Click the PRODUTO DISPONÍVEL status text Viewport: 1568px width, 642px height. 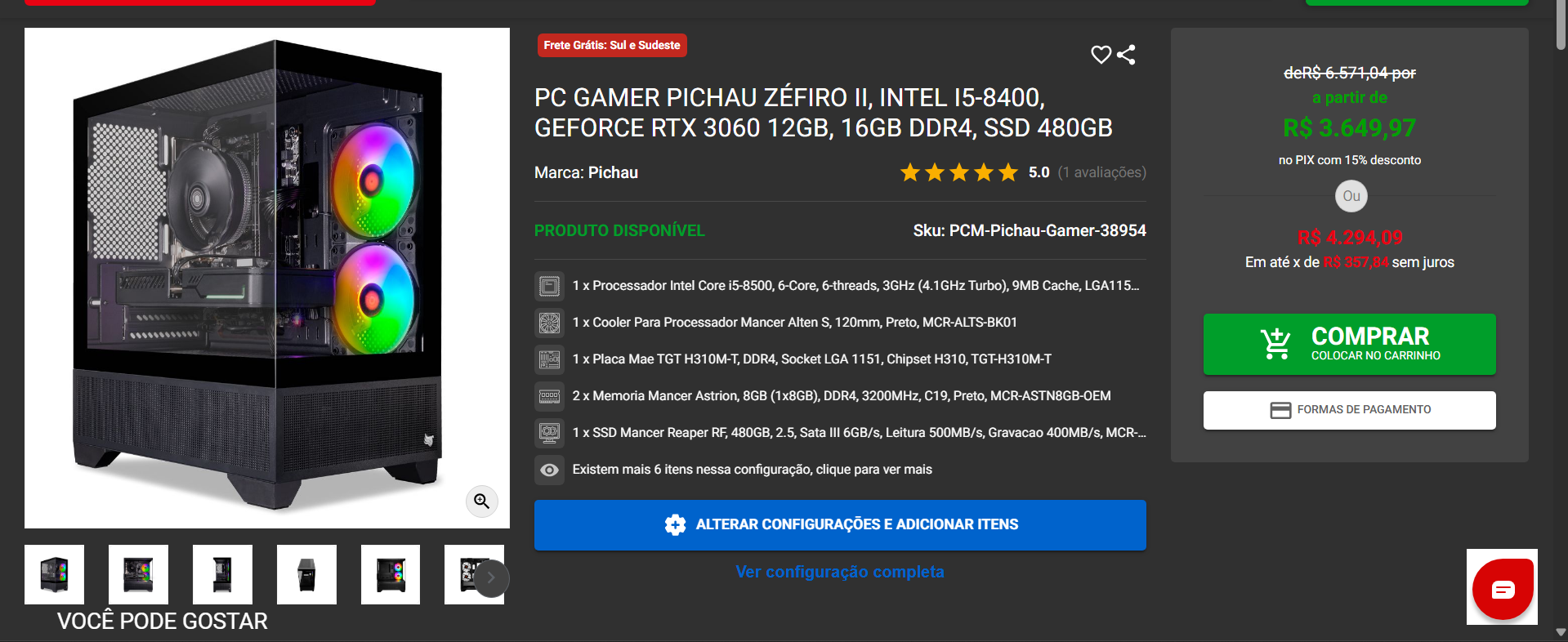tap(619, 230)
